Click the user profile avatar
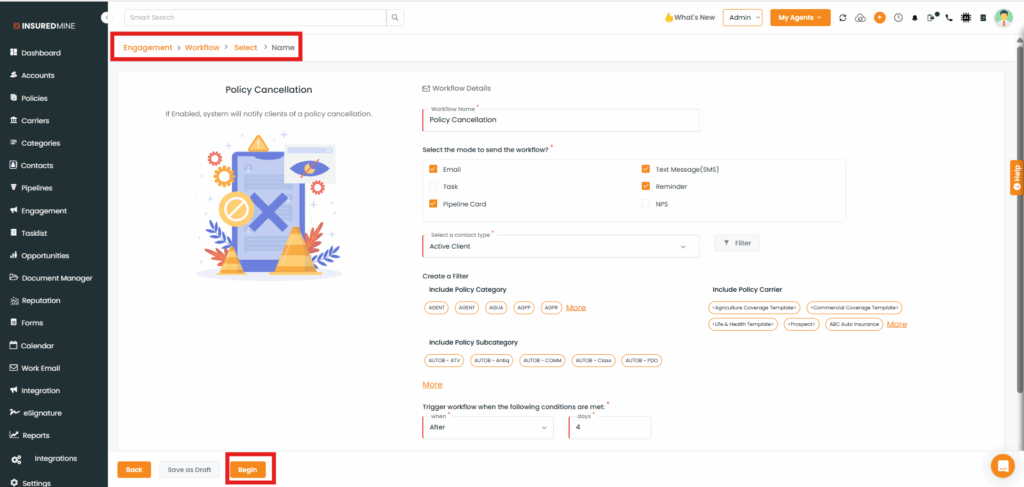 tap(1003, 17)
